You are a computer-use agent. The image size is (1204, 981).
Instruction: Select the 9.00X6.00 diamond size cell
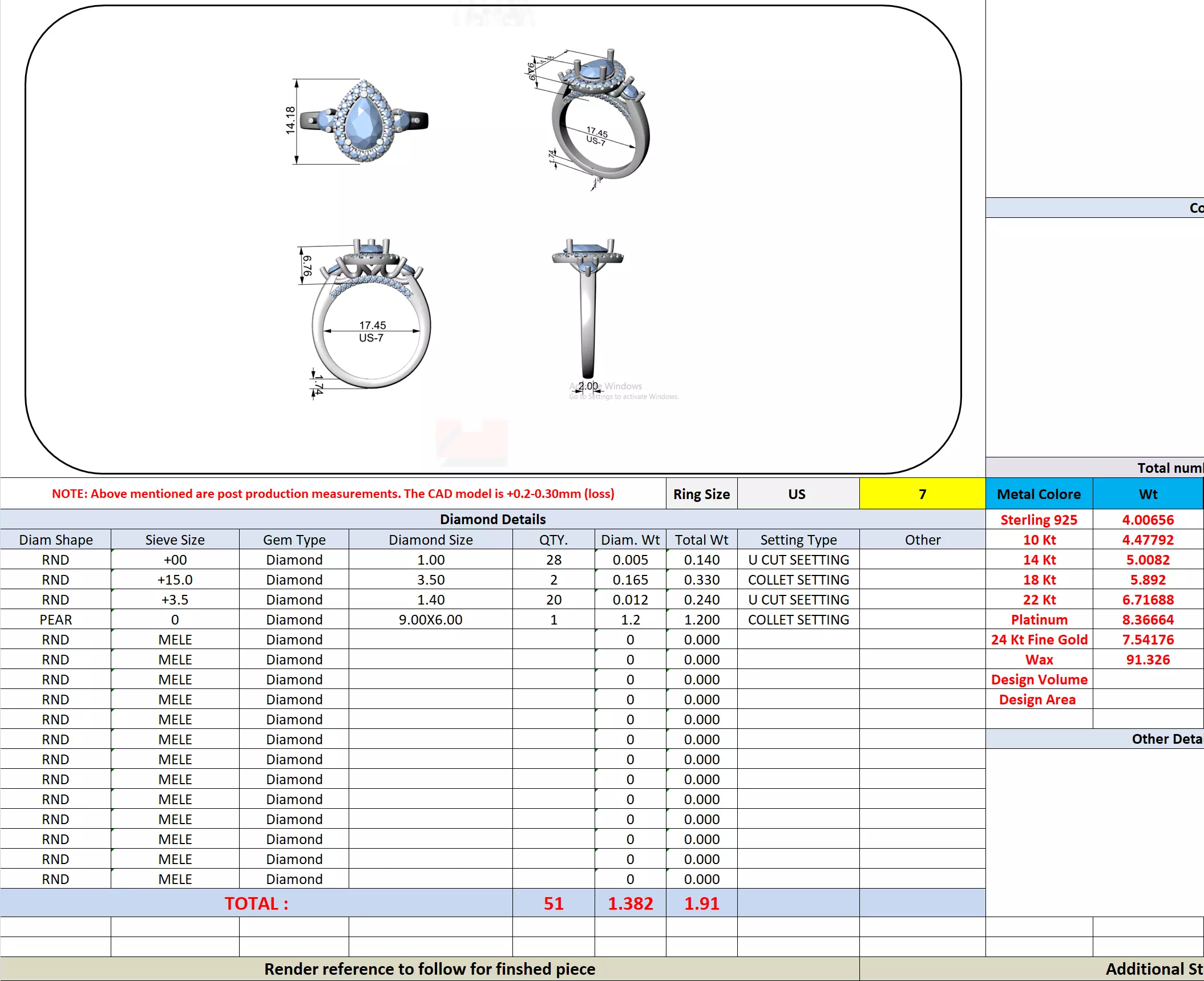pos(430,619)
